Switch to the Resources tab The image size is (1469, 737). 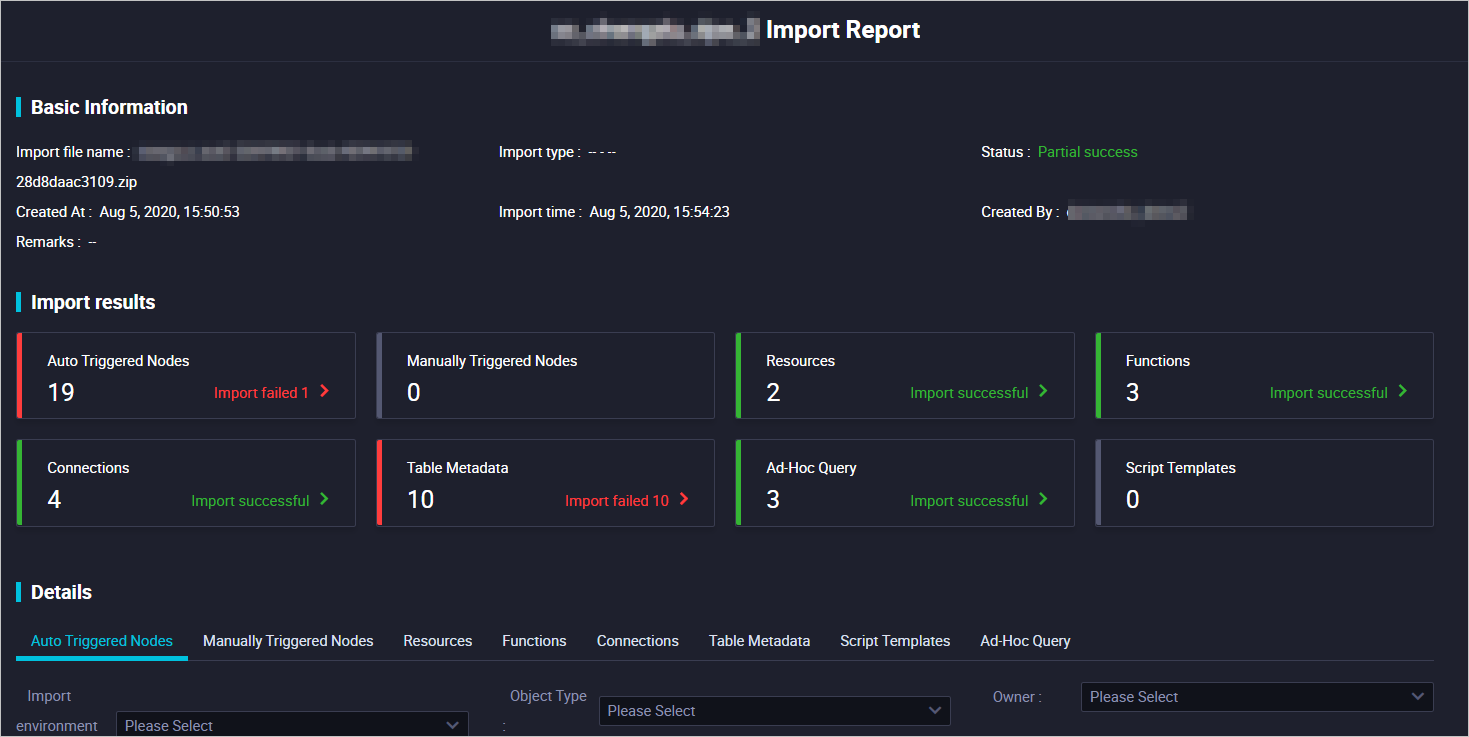click(438, 641)
